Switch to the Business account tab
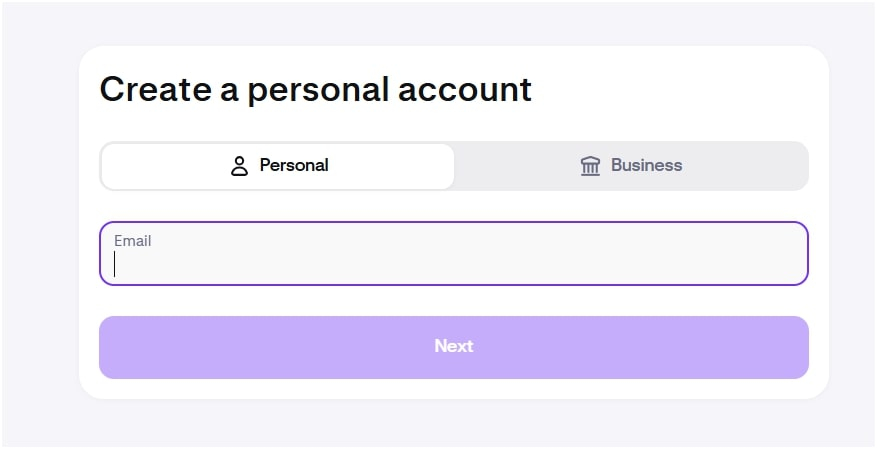This screenshot has width=877, height=449. pos(631,166)
